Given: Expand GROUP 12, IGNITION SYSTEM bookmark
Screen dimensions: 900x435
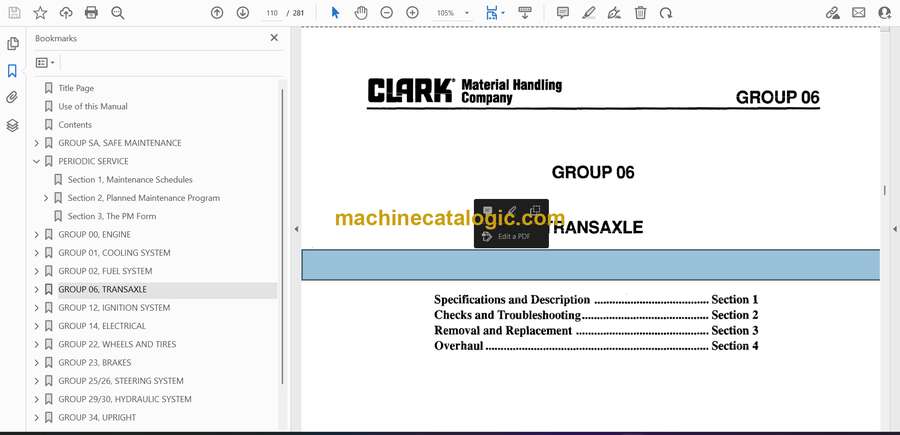Looking at the screenshot, I should 37,308.
